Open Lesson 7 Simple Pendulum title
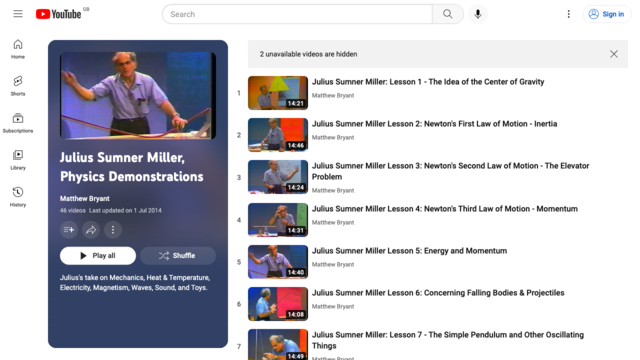This screenshot has width=640, height=360. click(x=448, y=340)
